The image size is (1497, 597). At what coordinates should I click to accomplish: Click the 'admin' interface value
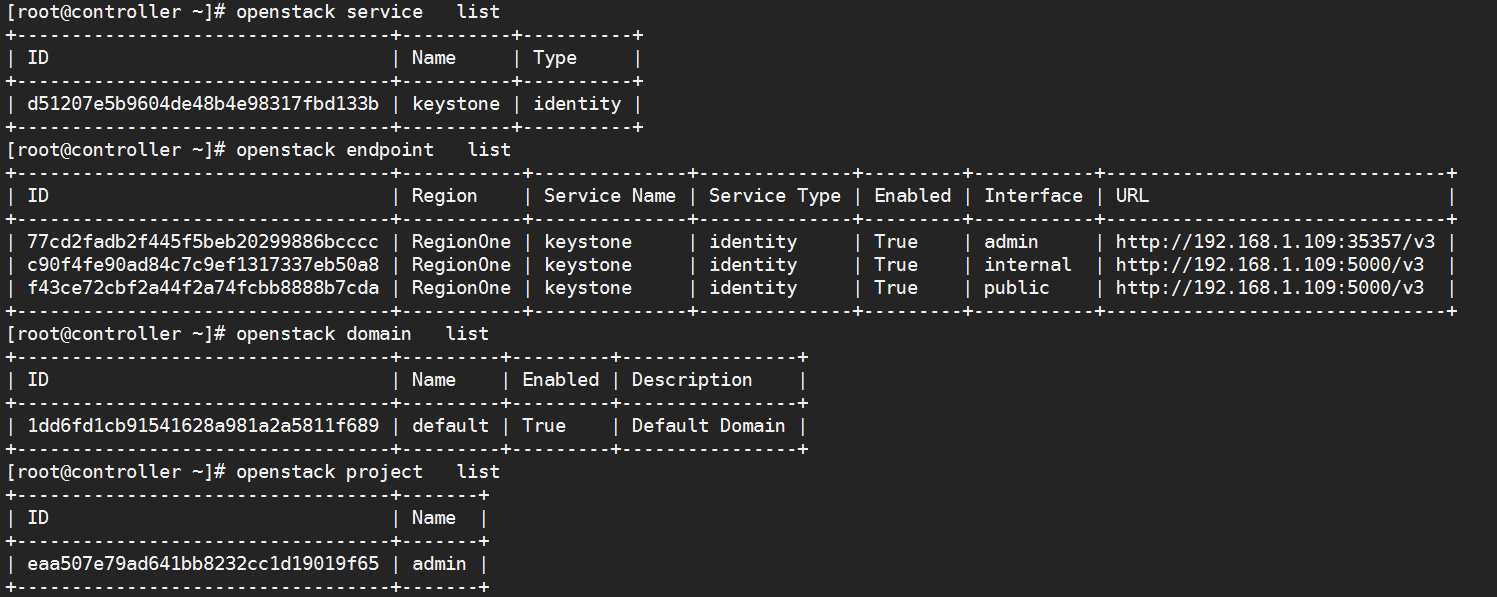click(x=1011, y=242)
